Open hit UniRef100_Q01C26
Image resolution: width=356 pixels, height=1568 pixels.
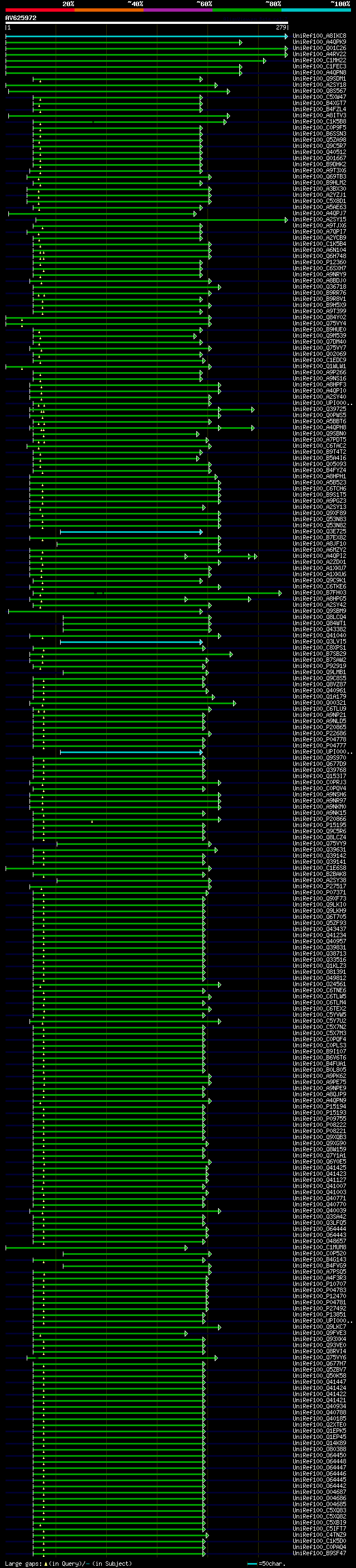(x=319, y=49)
